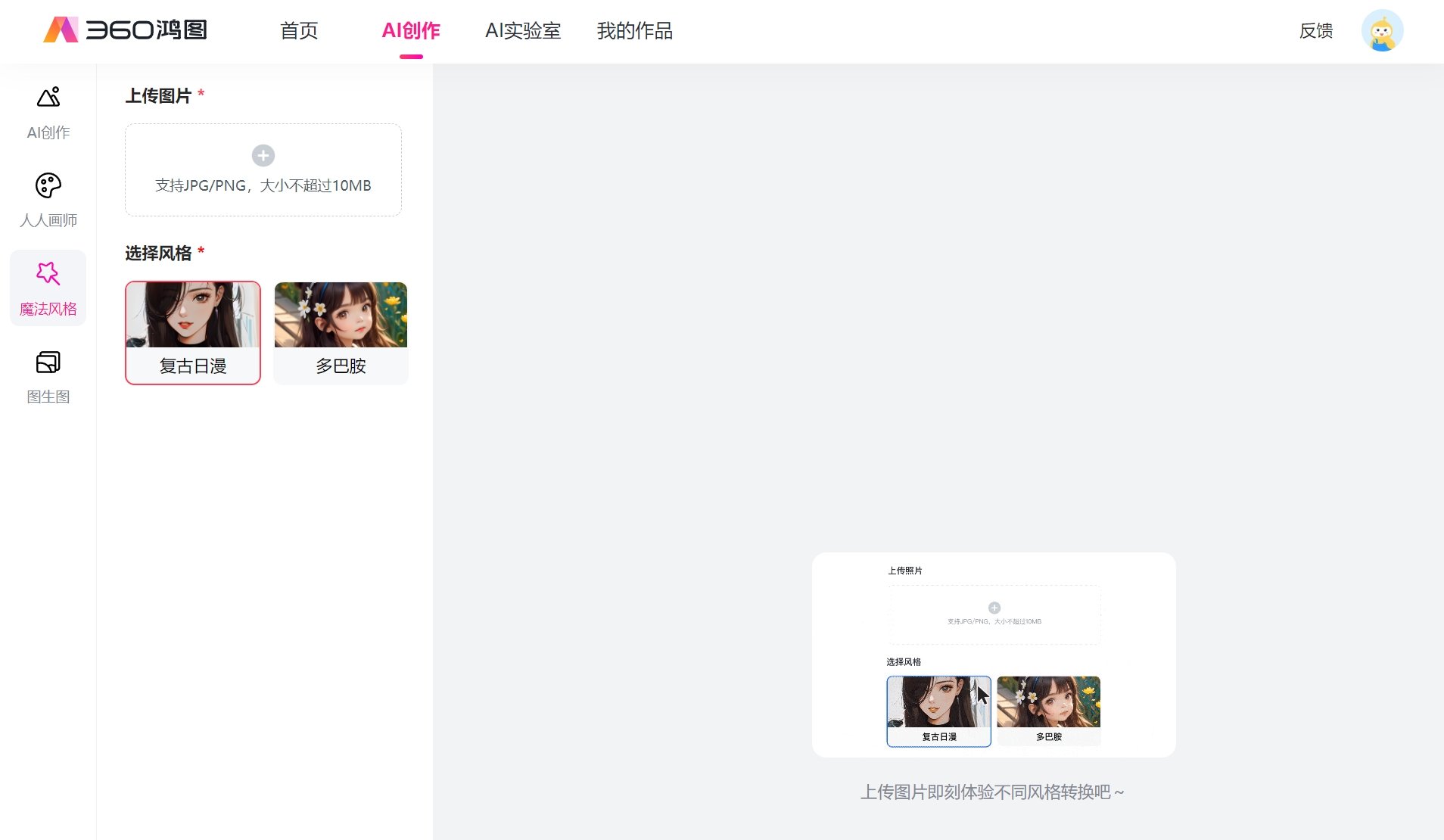Screen dimensions: 1444x840
Task: Click the 支持JPG/PNG upload hint text
Action: (x=263, y=186)
